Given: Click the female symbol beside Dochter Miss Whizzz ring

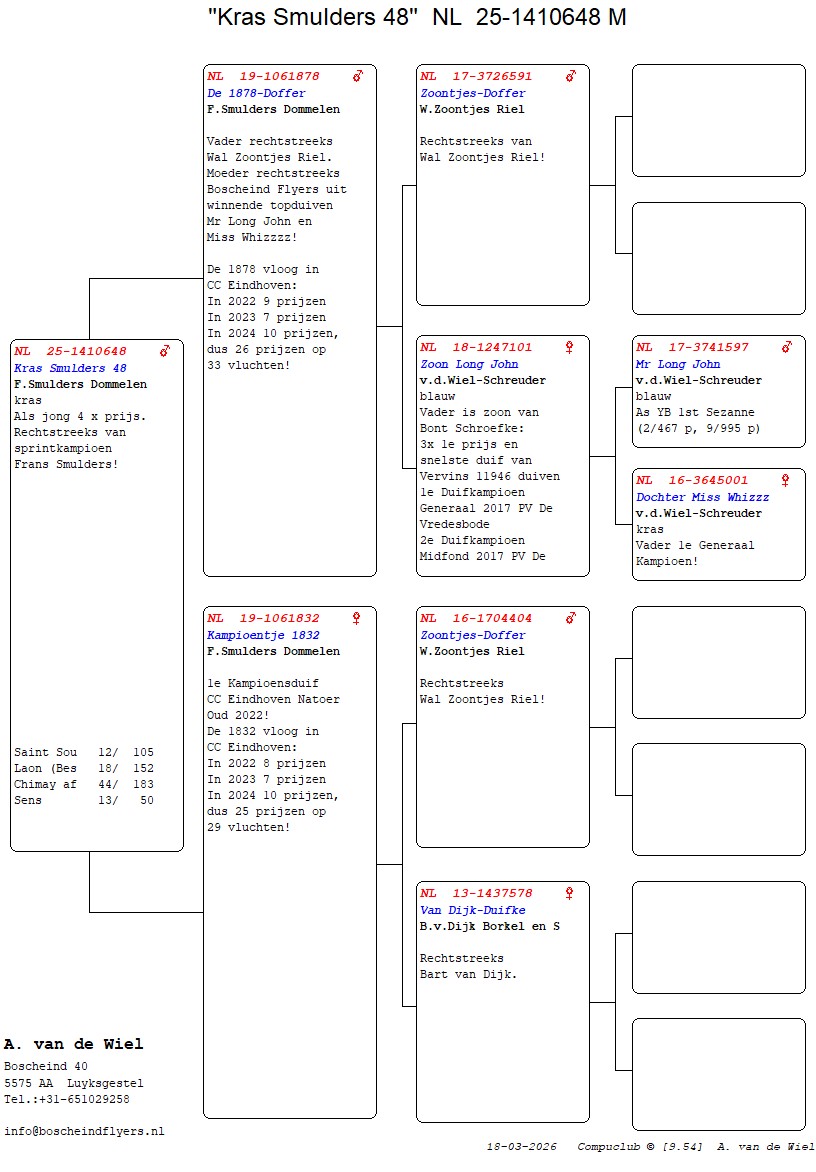Looking at the screenshot, I should click(786, 480).
